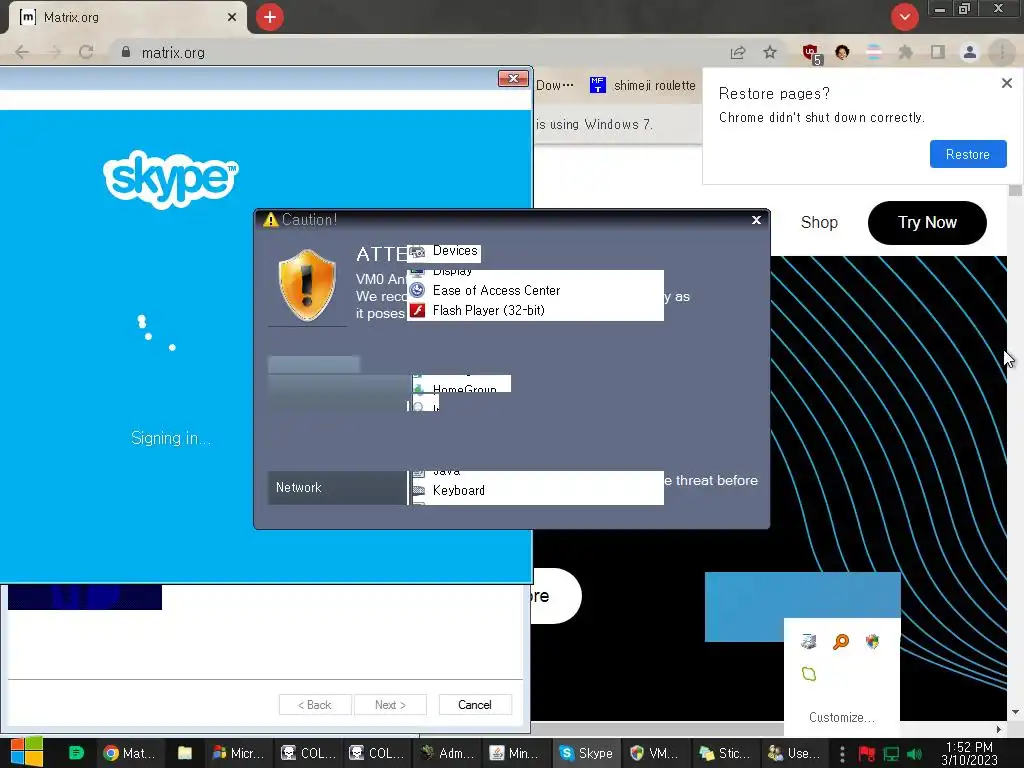Viewport: 1024px width, 768px height.
Task: Close the Matrix.org tab
Action: coord(232,17)
